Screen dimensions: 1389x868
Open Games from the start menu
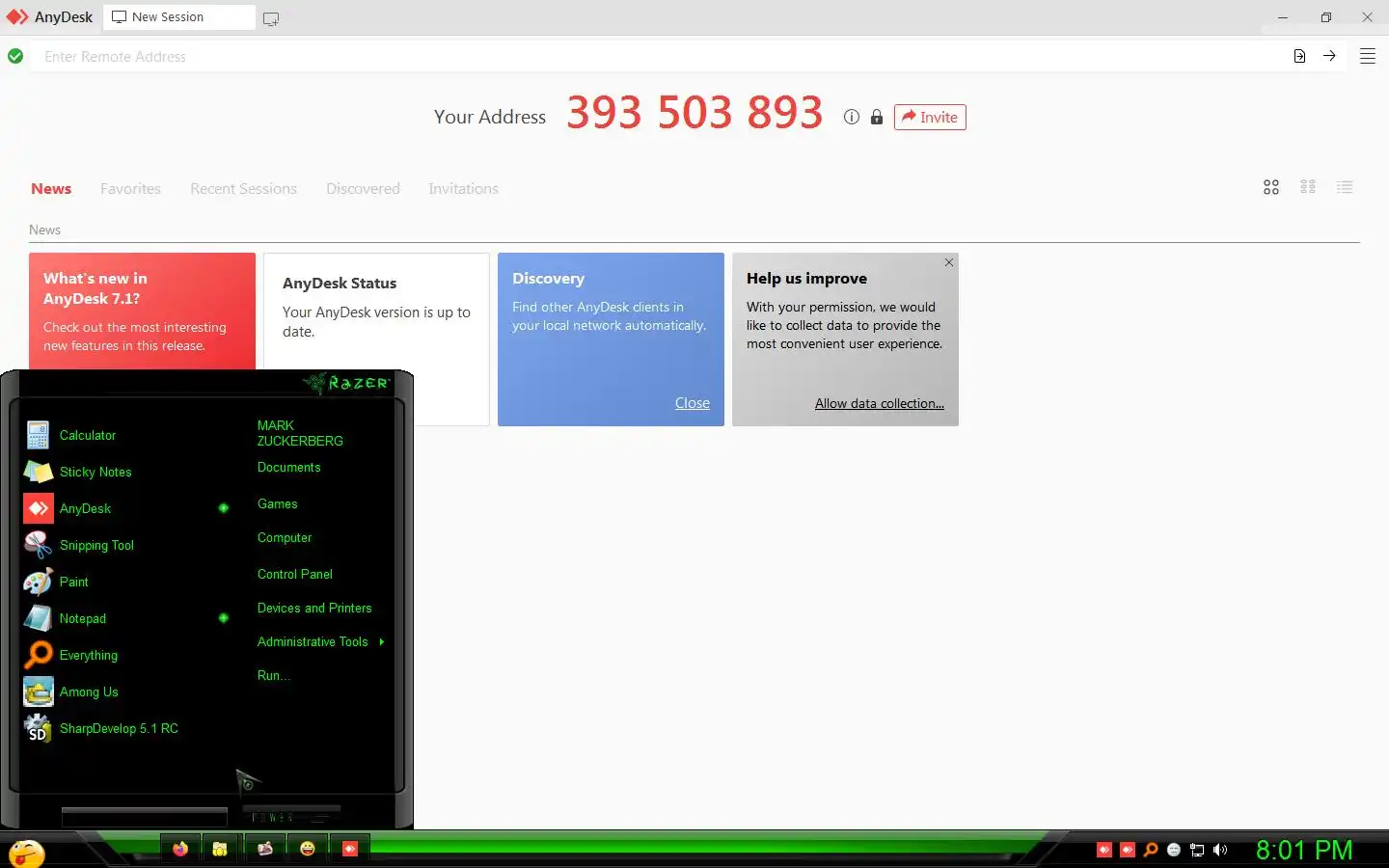click(x=278, y=504)
